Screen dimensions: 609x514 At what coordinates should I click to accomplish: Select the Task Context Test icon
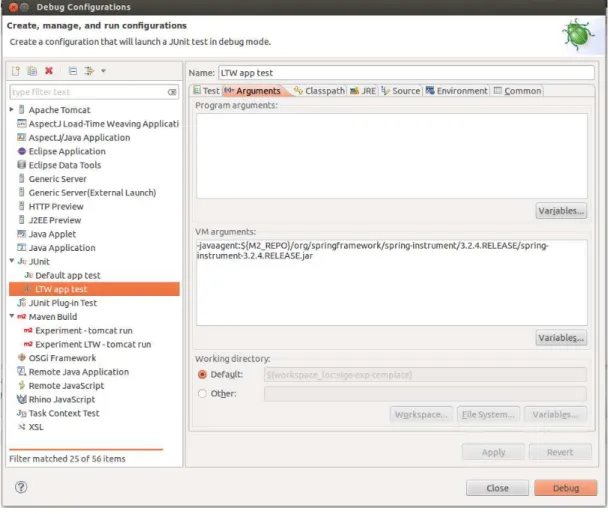coord(22,413)
